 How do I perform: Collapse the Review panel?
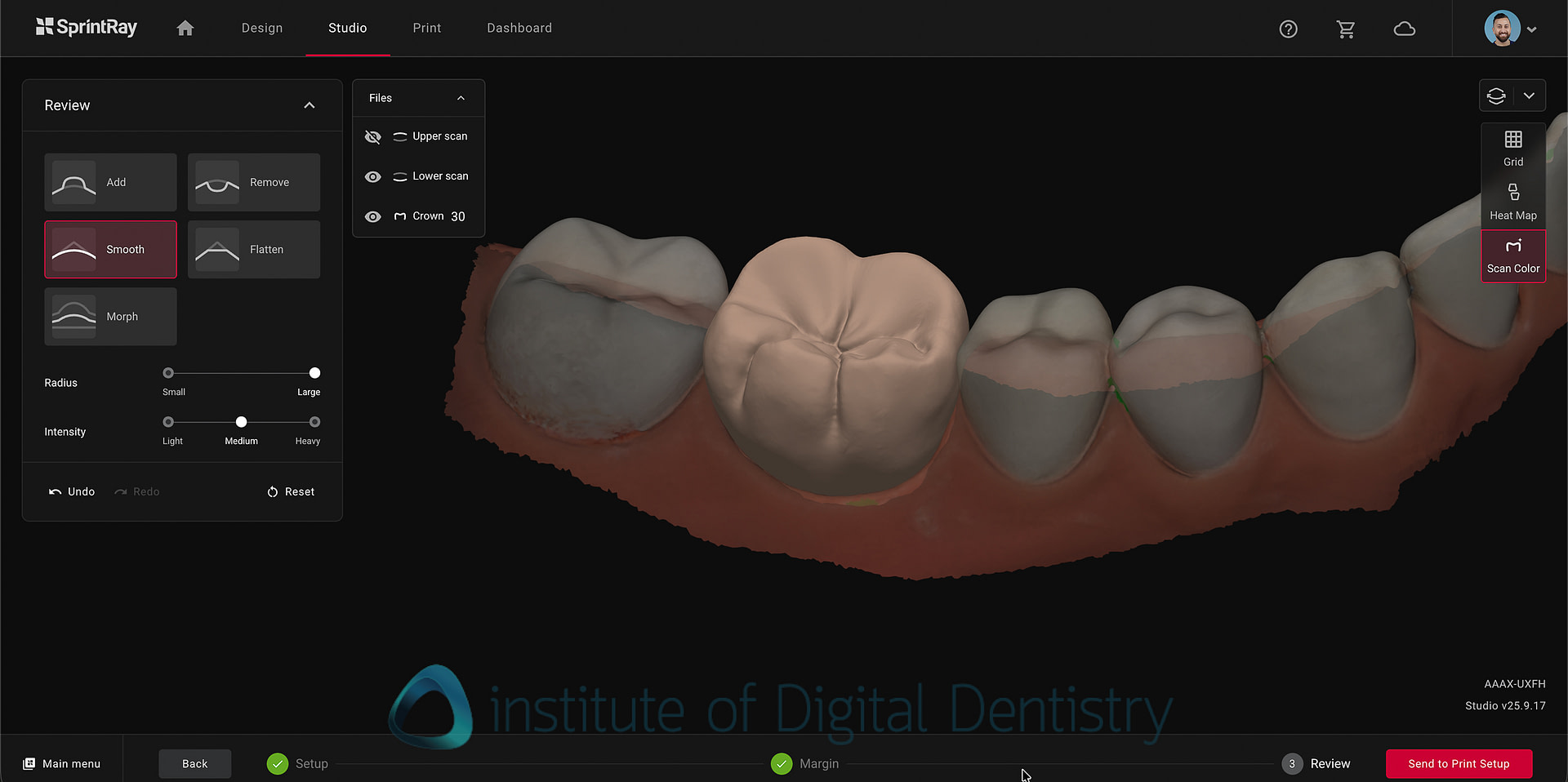pos(310,105)
